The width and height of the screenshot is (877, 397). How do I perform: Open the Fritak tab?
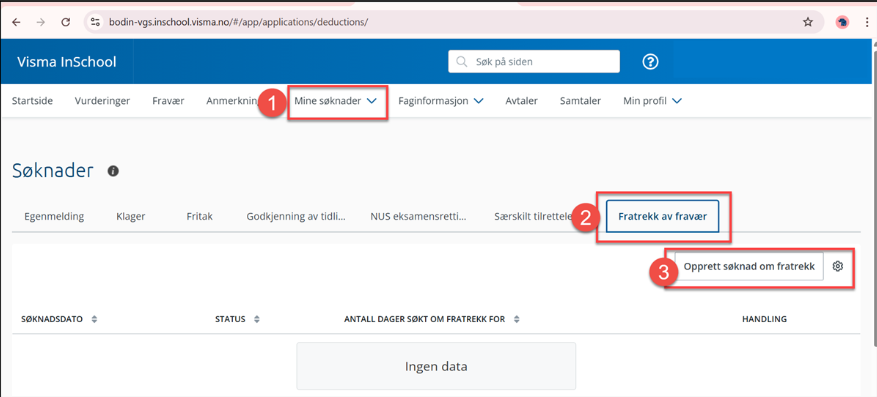click(200, 216)
